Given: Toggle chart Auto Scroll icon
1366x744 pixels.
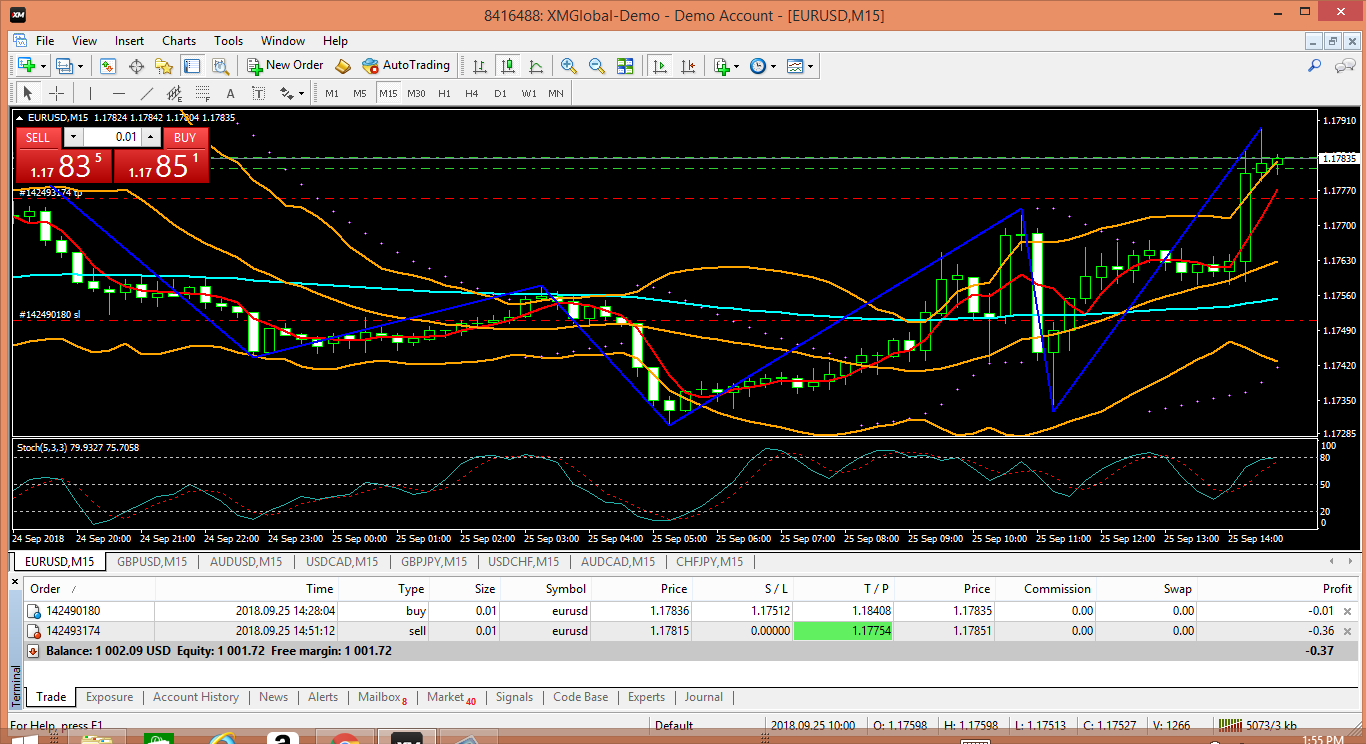Looking at the screenshot, I should coord(659,66).
